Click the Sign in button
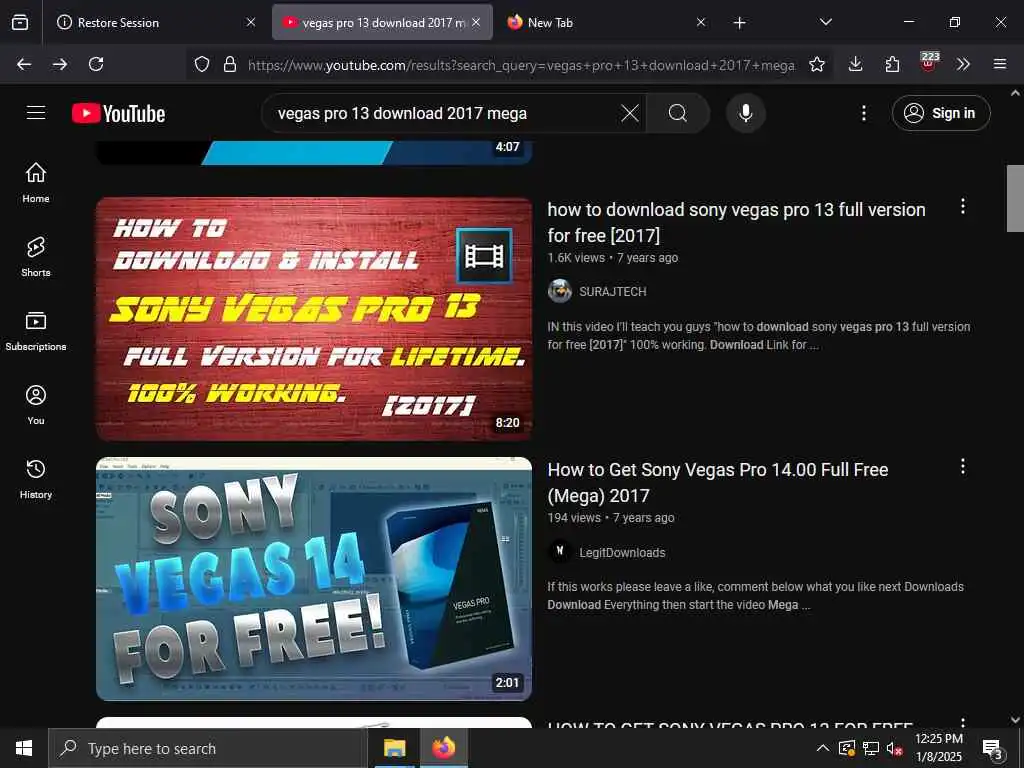 point(941,113)
